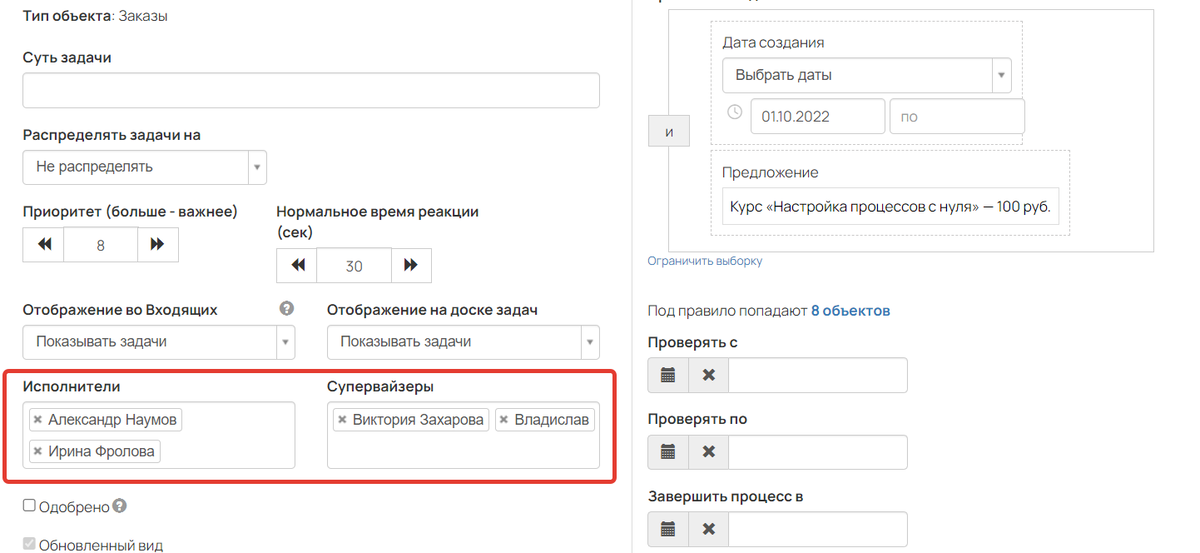Open the 8 объектов link

click(x=850, y=311)
